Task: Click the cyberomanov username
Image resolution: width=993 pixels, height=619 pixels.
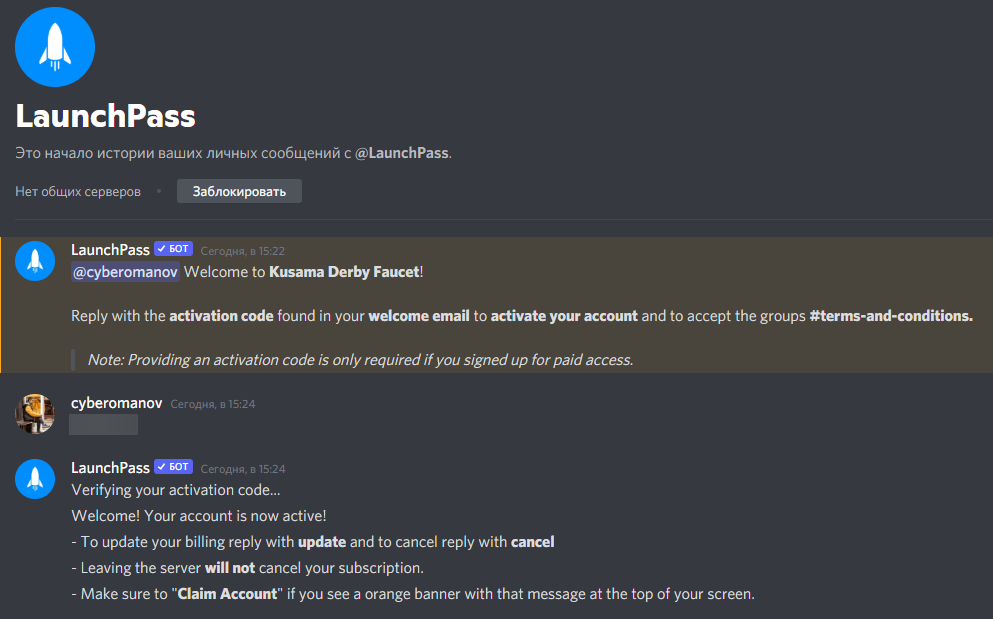Action: tap(117, 403)
